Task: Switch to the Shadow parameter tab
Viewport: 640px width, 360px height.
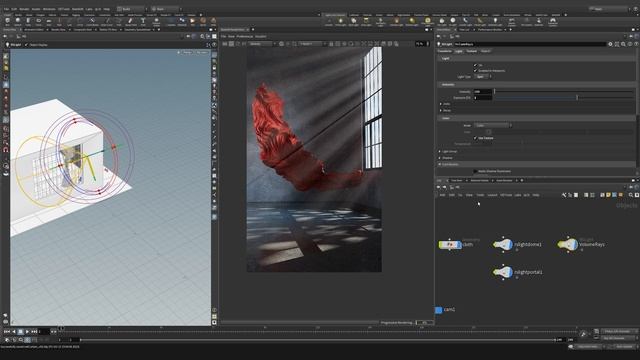Action: coord(486,51)
